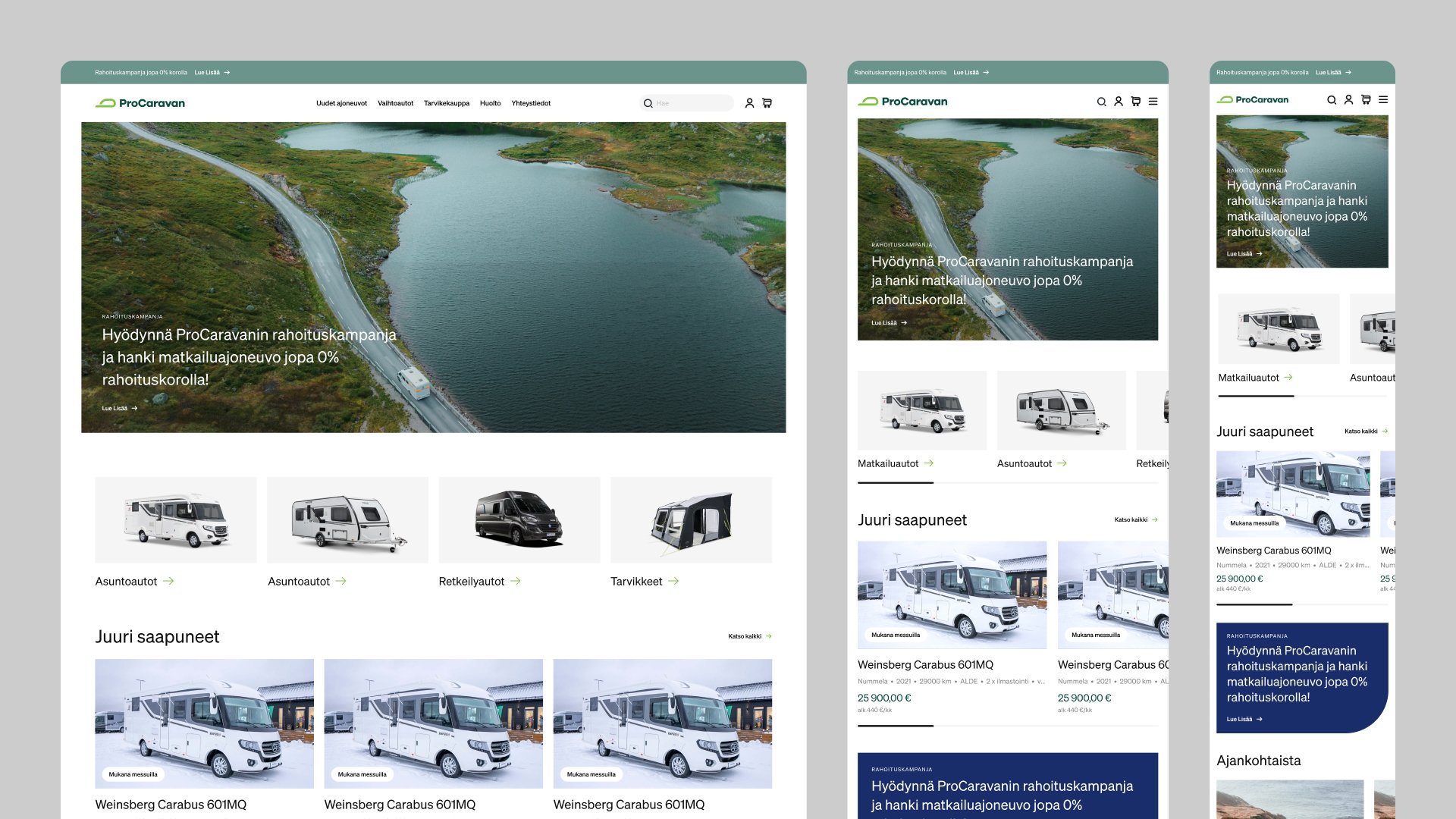
Task: Click first Mukana messuilla badge on desktop
Action: pyautogui.click(x=133, y=774)
